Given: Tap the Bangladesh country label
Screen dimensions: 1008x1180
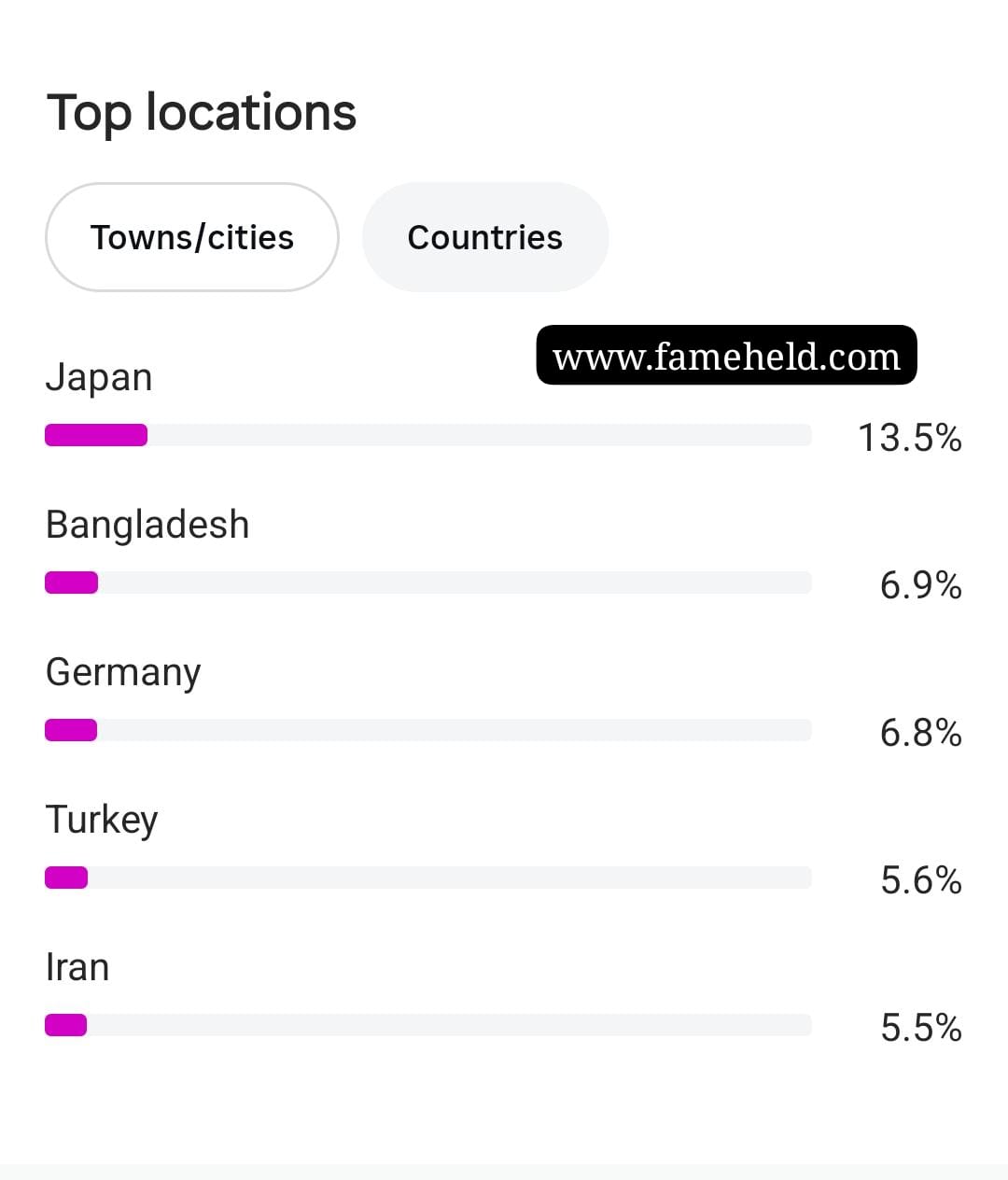Looking at the screenshot, I should pyautogui.click(x=147, y=525).
